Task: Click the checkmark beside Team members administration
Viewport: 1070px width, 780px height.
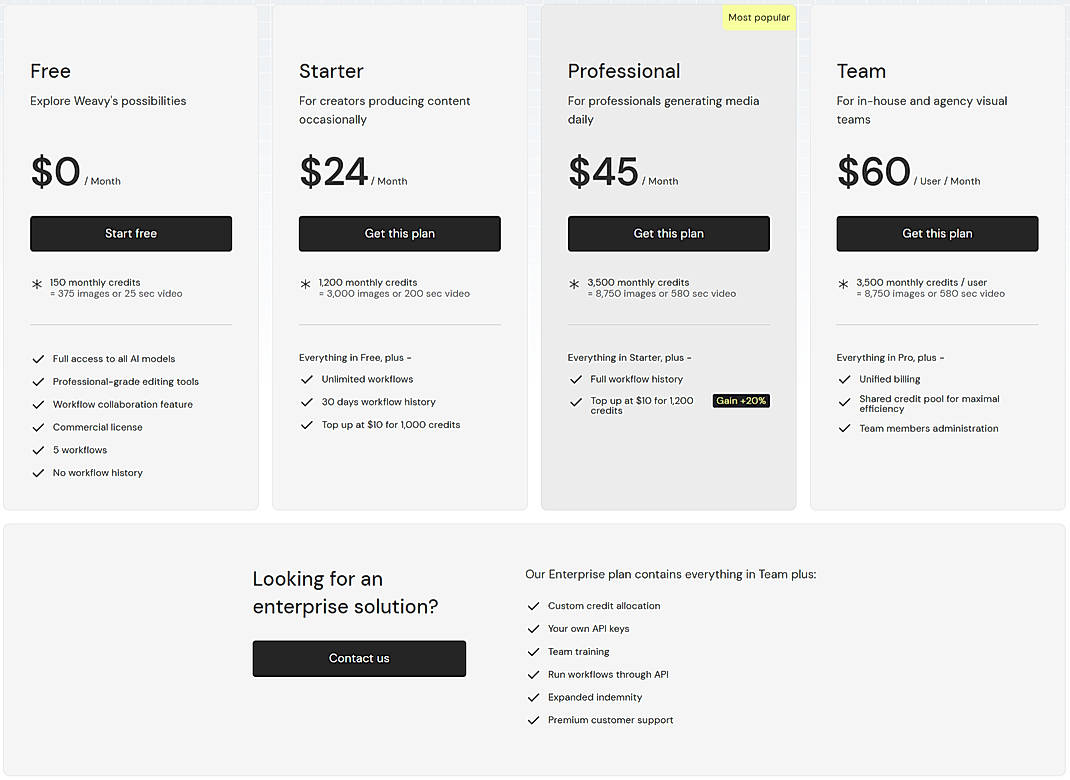Action: click(845, 428)
